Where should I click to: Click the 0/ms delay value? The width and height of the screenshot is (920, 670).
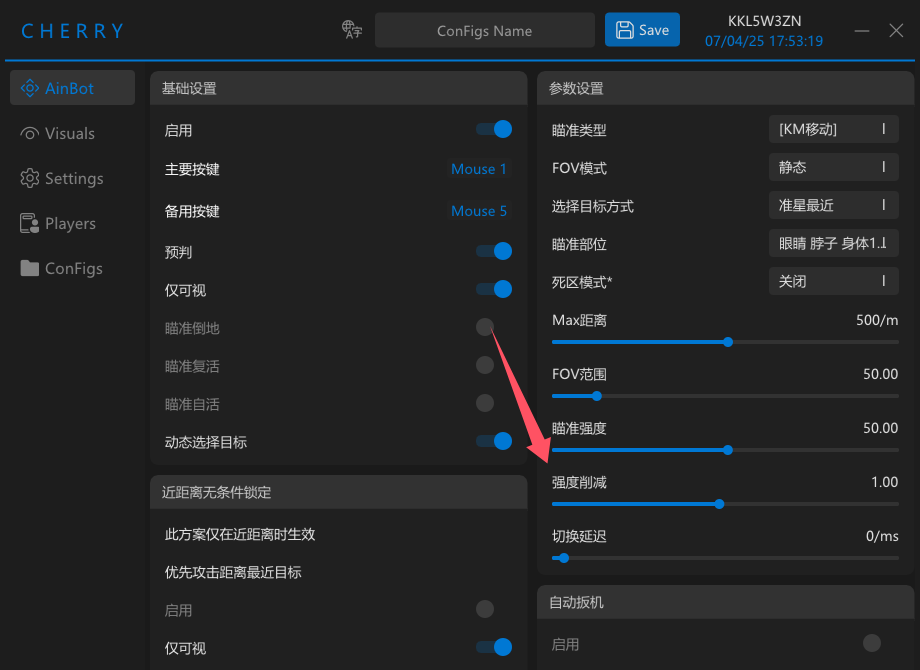[882, 536]
